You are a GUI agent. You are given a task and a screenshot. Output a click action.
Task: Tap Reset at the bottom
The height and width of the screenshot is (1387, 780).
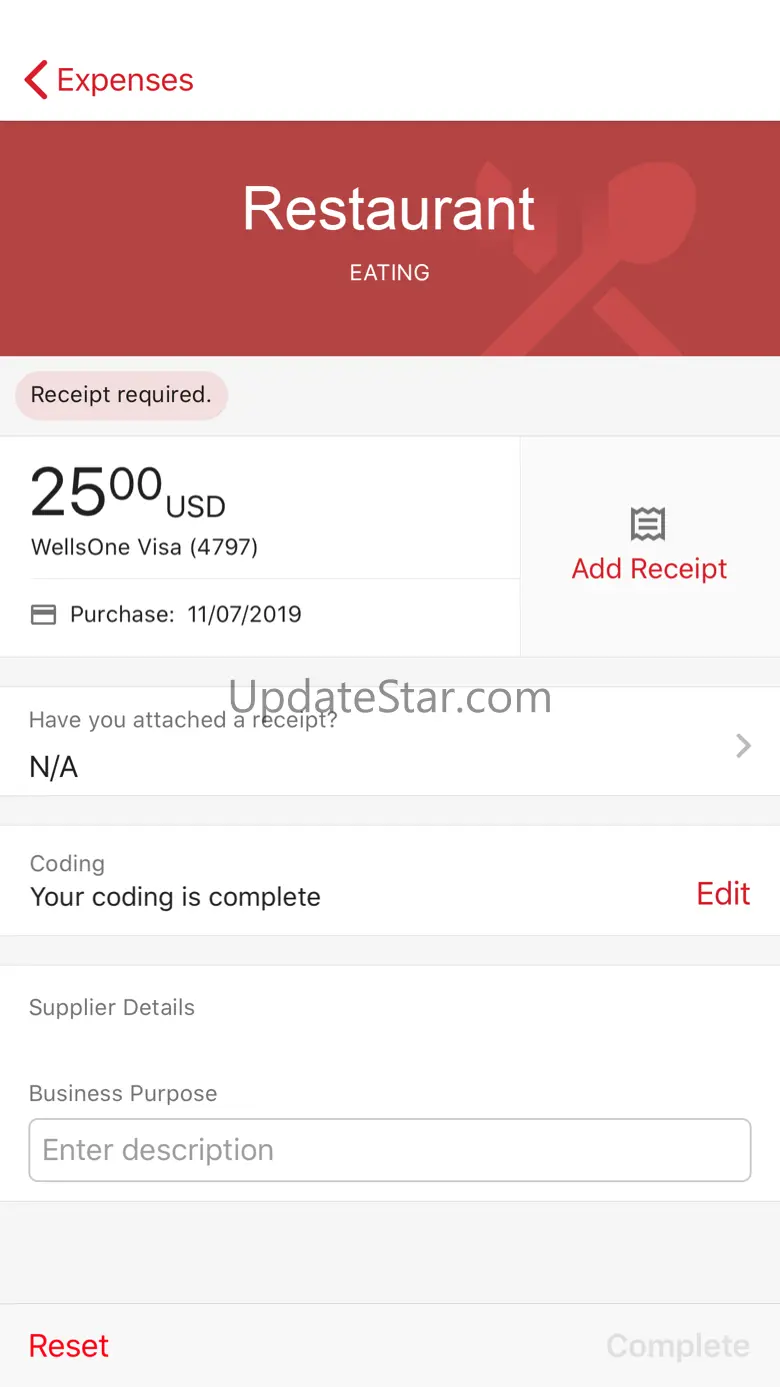click(69, 1346)
